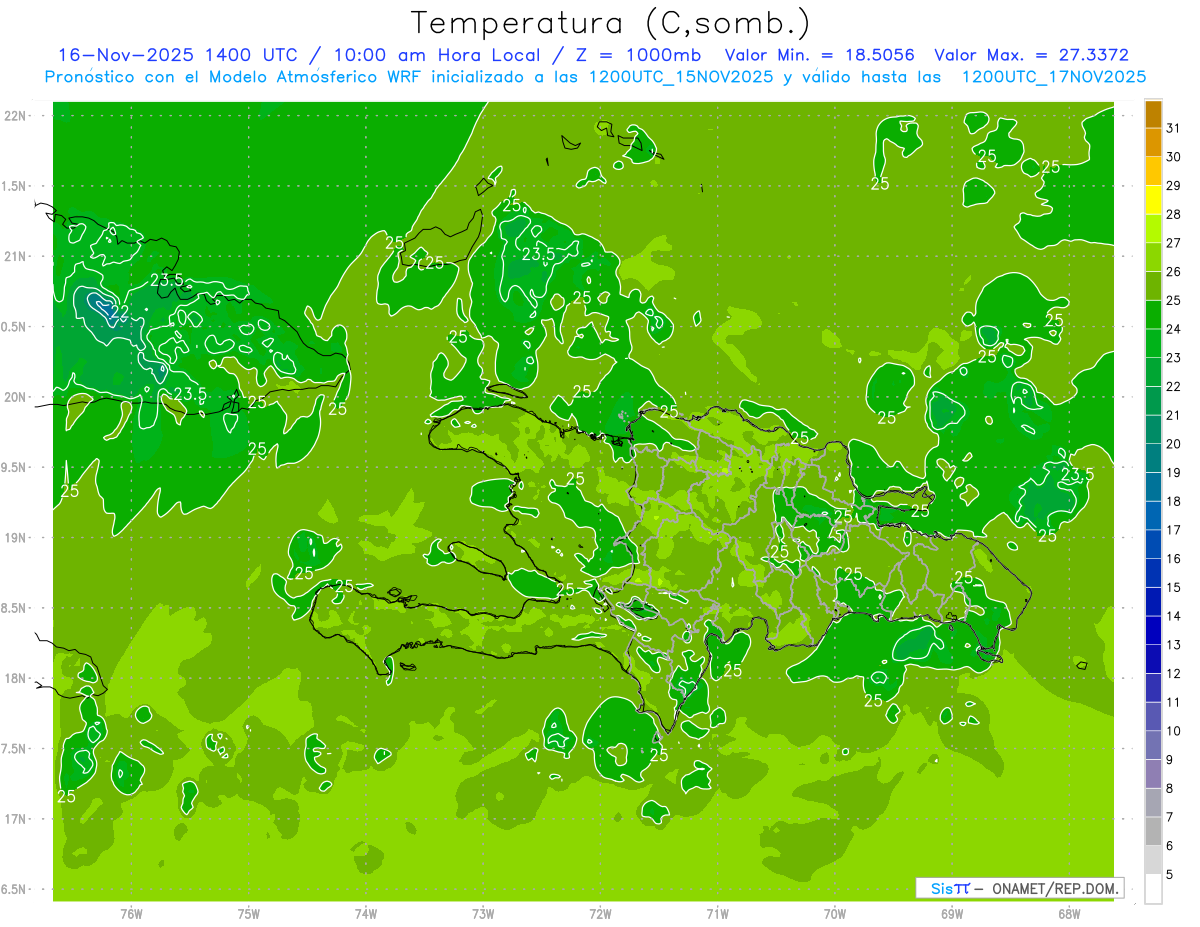Image resolution: width=1200 pixels, height=927 pixels.
Task: Click the number 7 on the color scale
Action: coord(1170,818)
